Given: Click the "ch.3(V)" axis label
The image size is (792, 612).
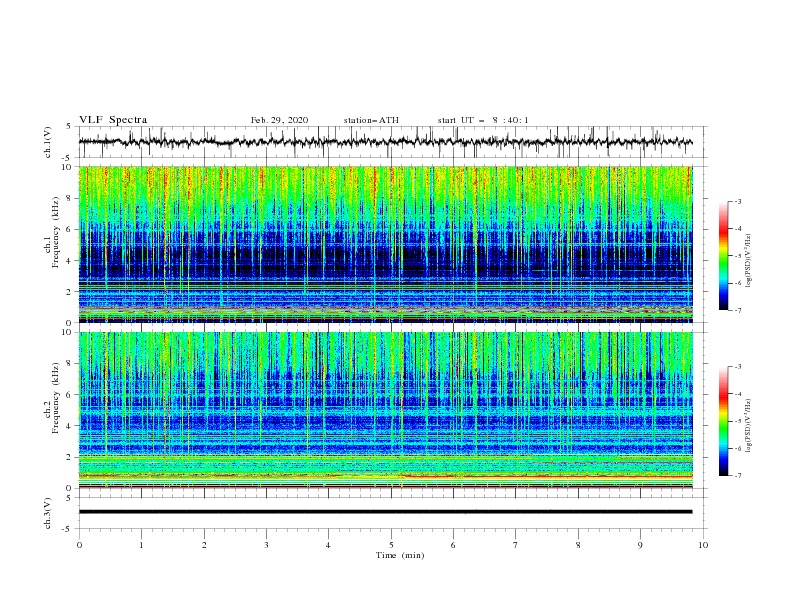Looking at the screenshot, I should point(48,513).
